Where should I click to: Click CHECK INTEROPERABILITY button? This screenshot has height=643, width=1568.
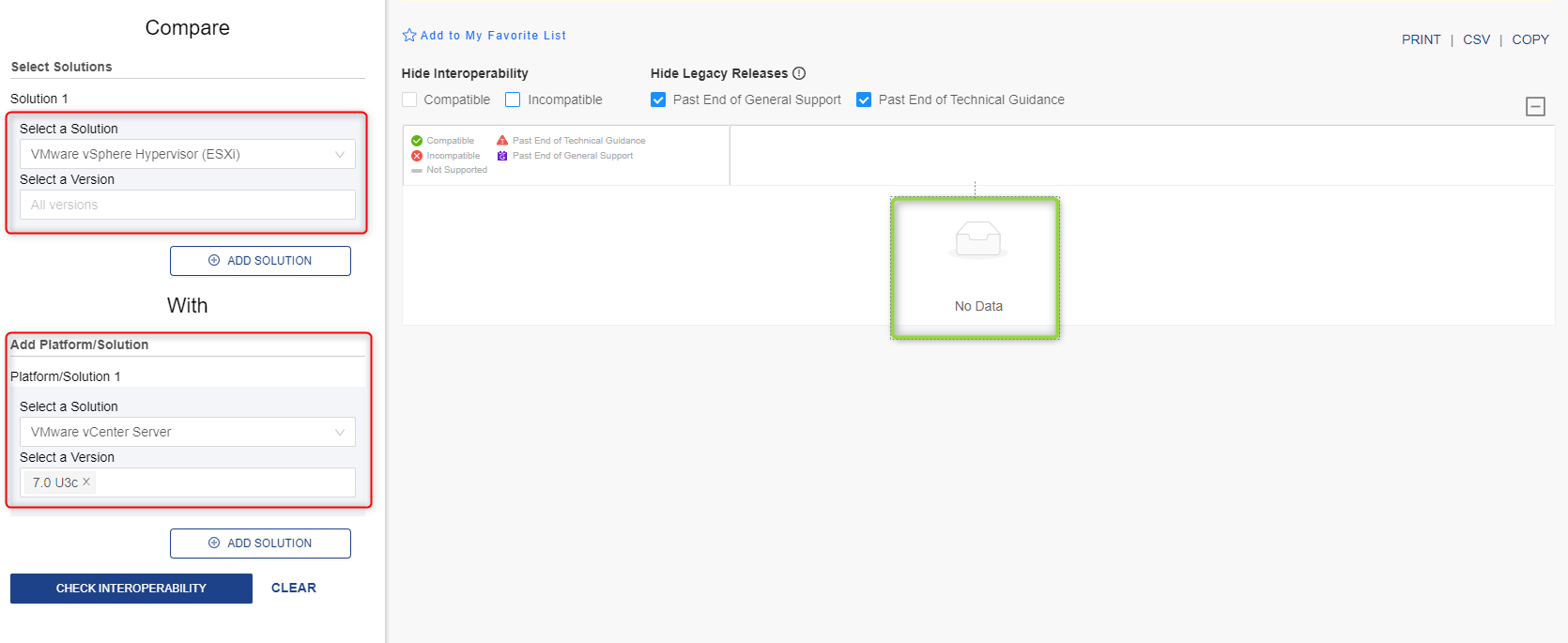131,589
